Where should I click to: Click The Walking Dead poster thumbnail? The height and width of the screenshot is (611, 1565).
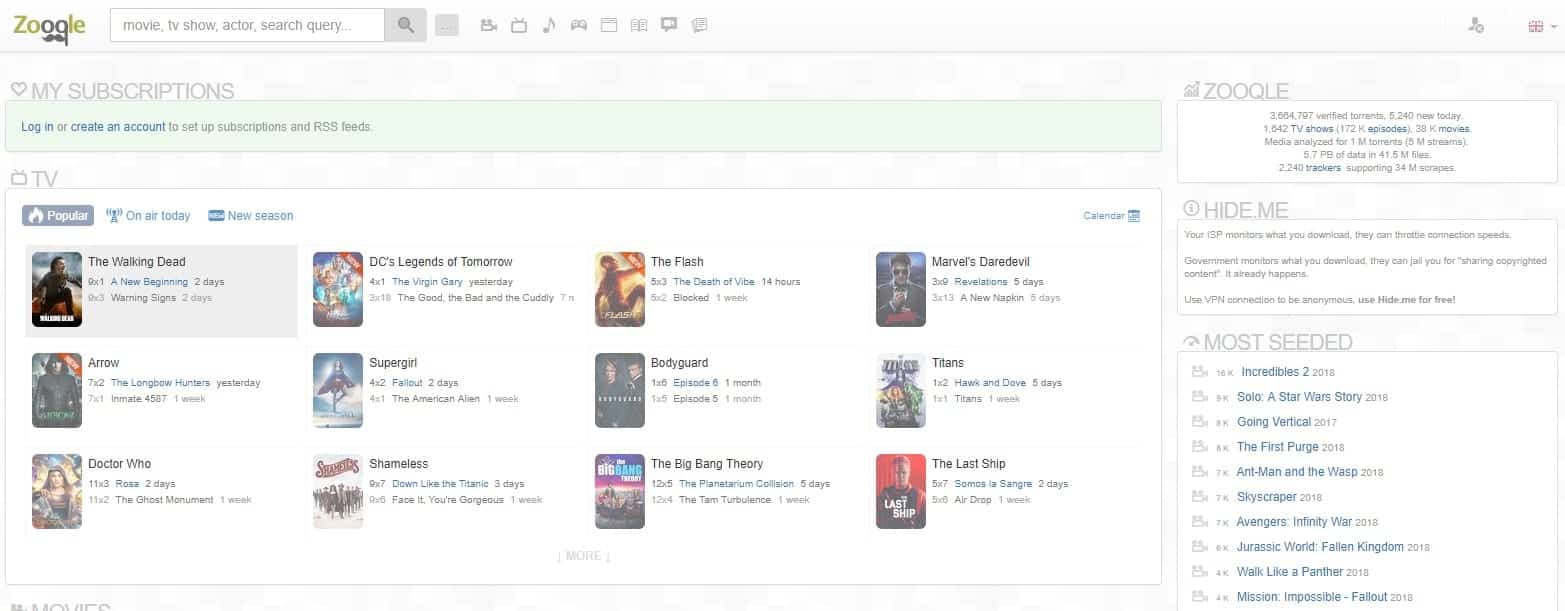pyautogui.click(x=57, y=289)
